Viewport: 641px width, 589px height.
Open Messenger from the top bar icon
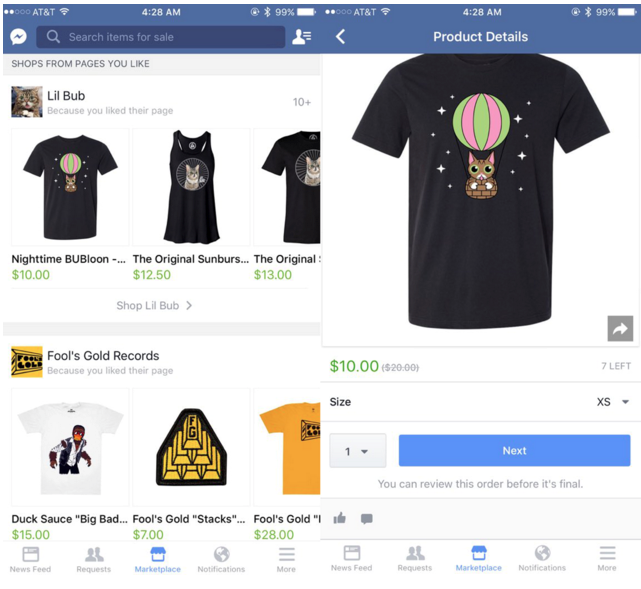(x=18, y=37)
